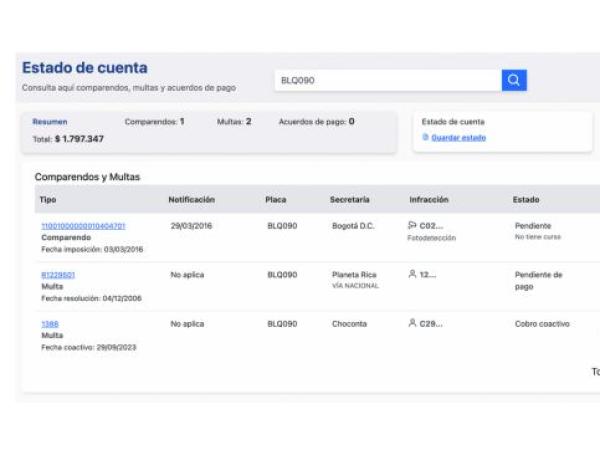Select the notification date 29/03/2016
This screenshot has width=600, height=455.
point(191,226)
